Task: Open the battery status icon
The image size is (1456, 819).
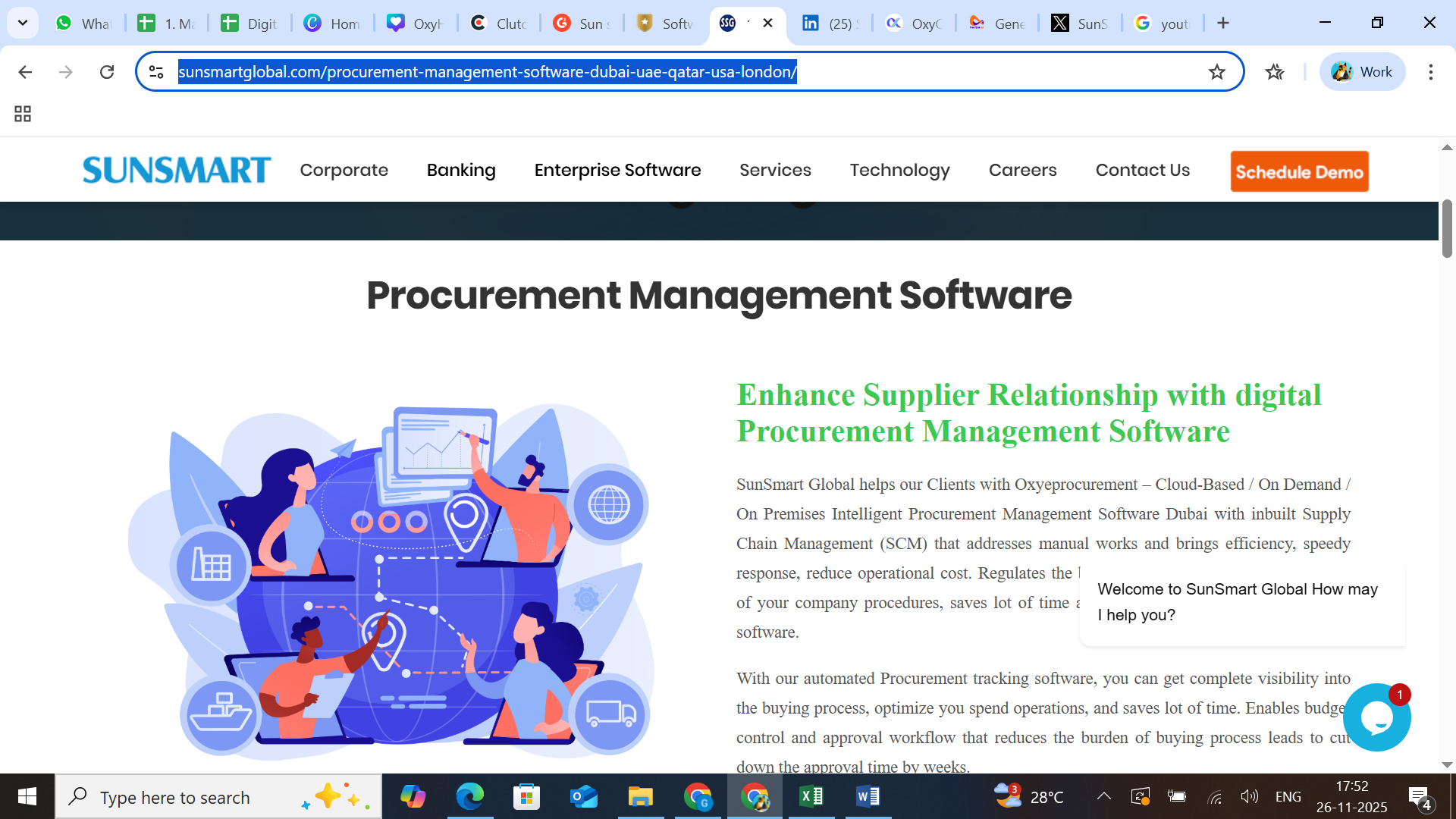Action: 1176,796
